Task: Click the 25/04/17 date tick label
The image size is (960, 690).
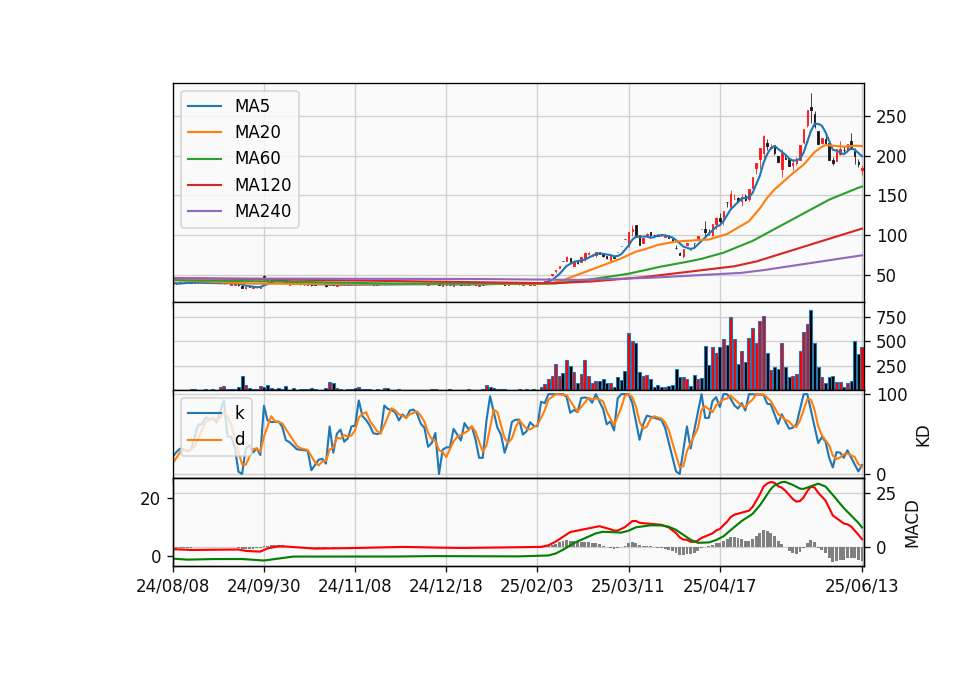Action: click(x=719, y=586)
